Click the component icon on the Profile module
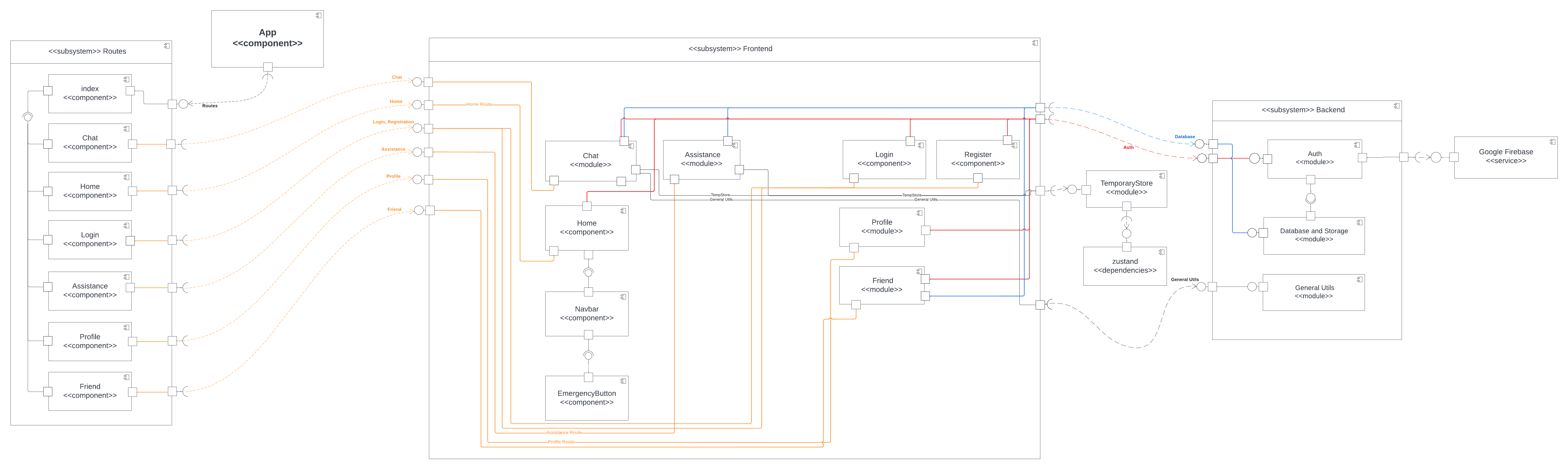 919,213
